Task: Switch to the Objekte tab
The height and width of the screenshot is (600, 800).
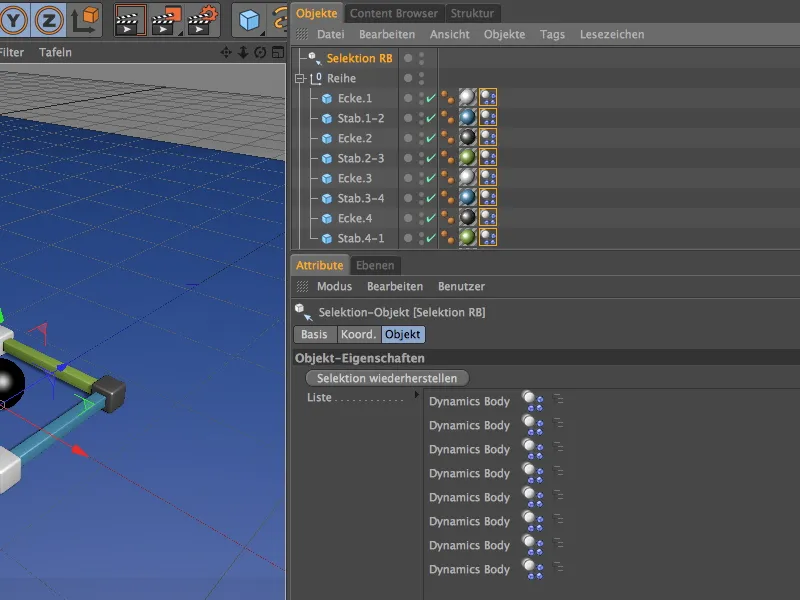Action: click(x=316, y=13)
